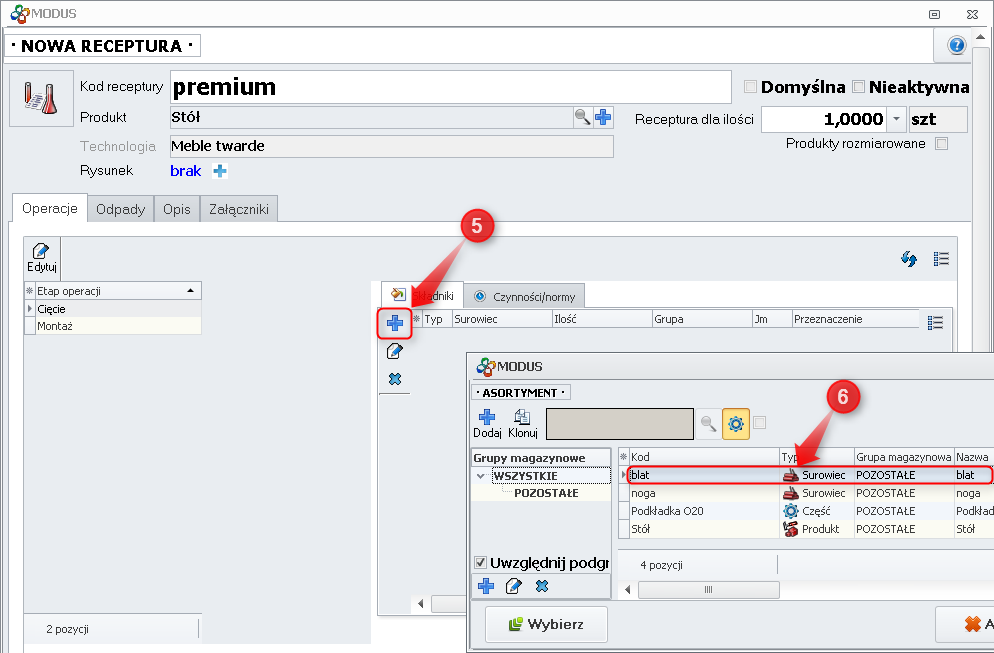Sort by the Etap operacji column header
Image resolution: width=994 pixels, height=653 pixels.
pos(112,291)
